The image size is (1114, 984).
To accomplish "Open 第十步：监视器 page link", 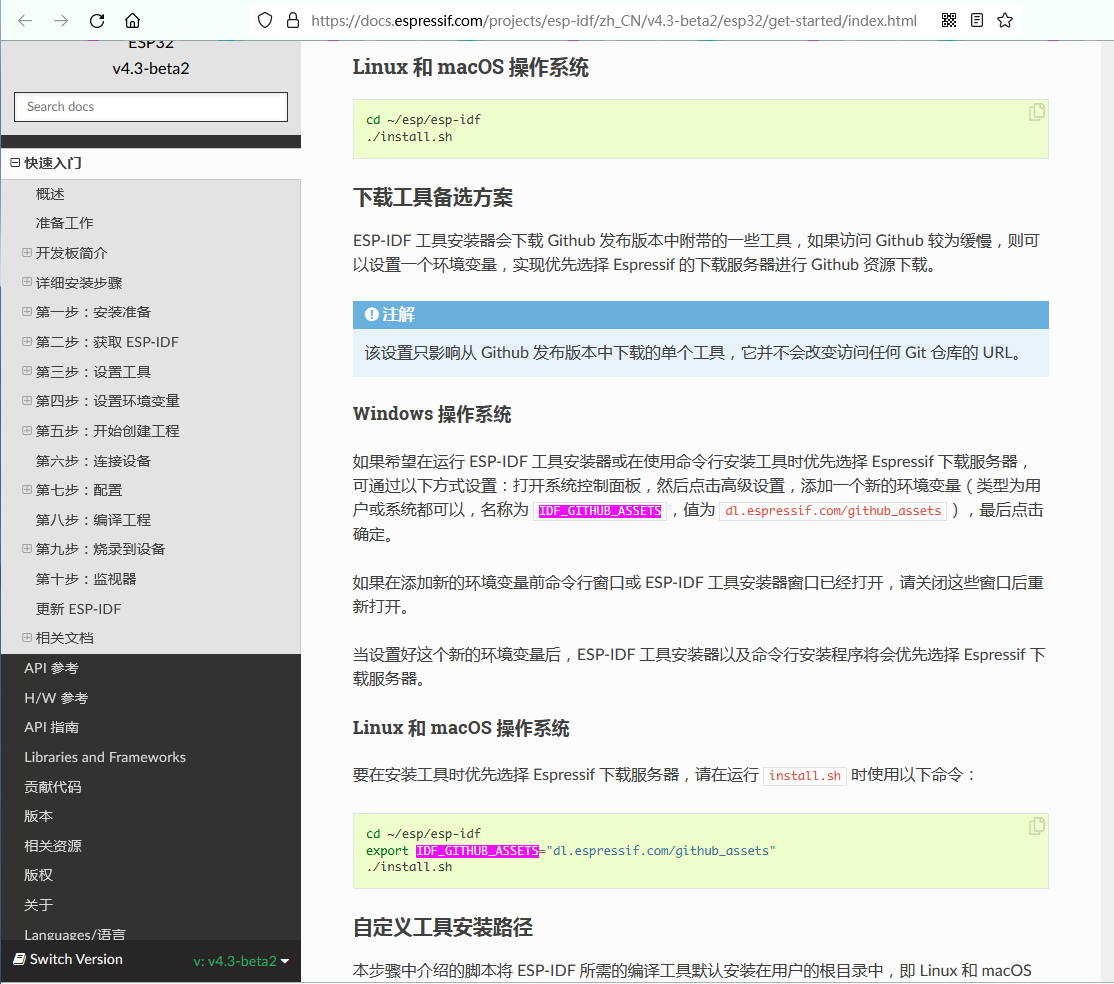I will tap(86, 579).
